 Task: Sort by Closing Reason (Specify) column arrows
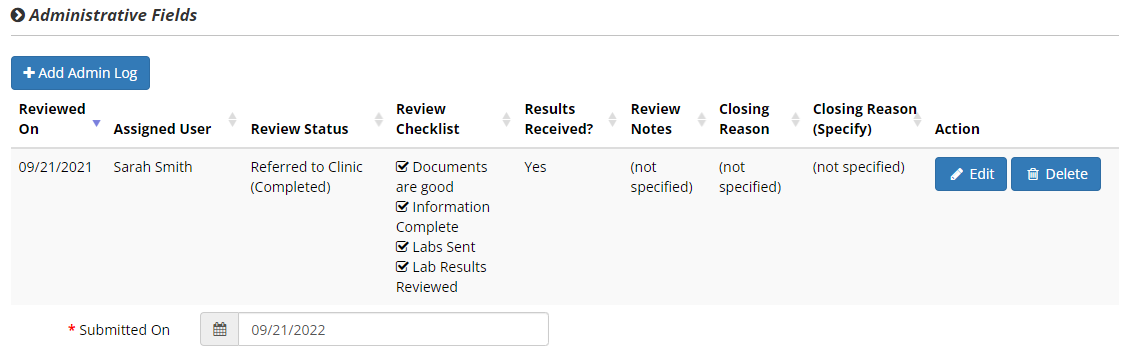(917, 119)
